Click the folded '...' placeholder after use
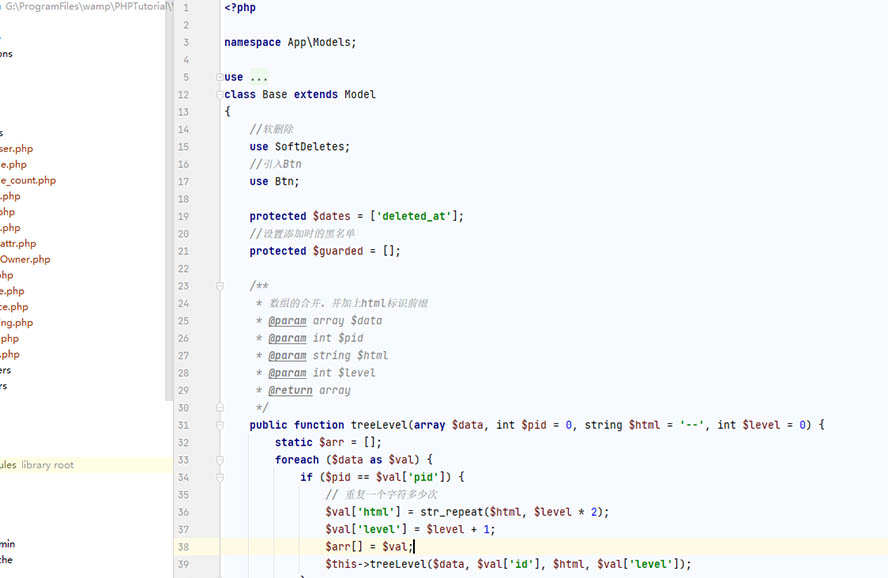The image size is (888, 578). click(x=259, y=77)
